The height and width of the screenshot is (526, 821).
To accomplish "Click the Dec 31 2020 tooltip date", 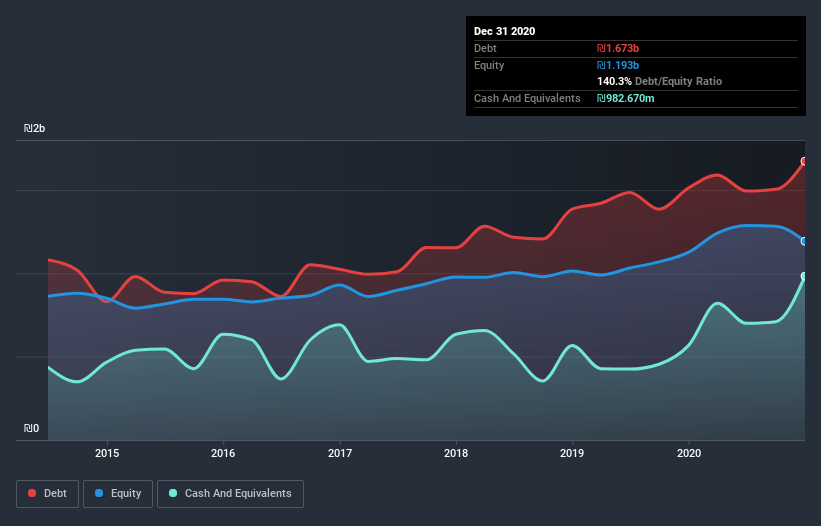I will [x=504, y=31].
